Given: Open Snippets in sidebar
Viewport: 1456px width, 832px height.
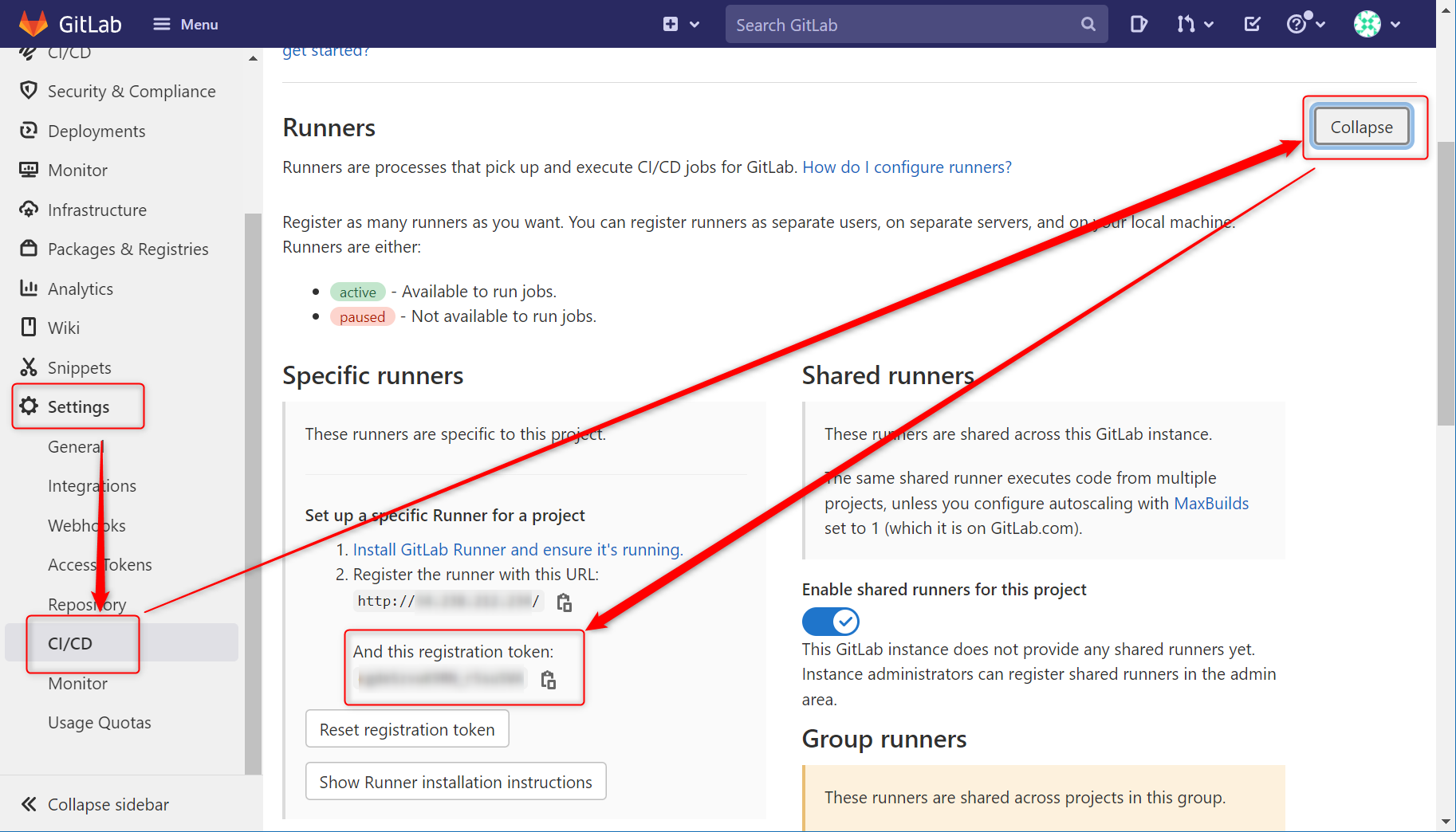Looking at the screenshot, I should point(79,367).
